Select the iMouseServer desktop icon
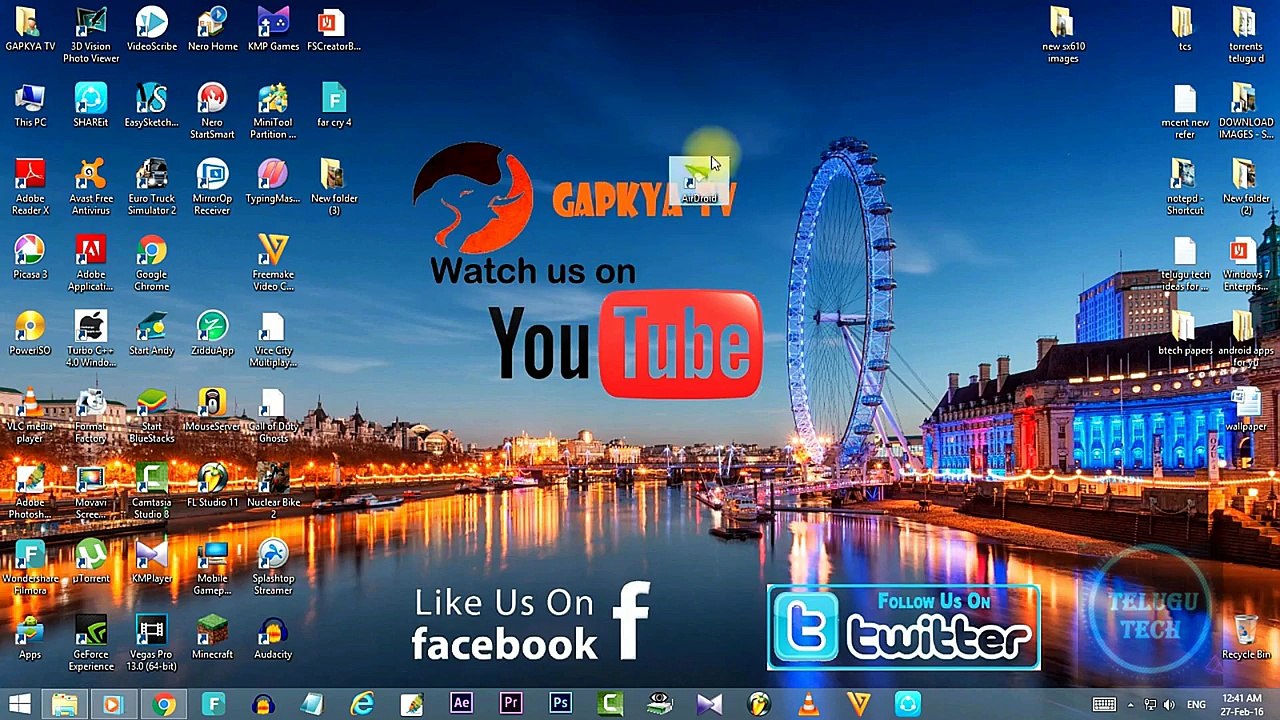Image resolution: width=1280 pixels, height=720 pixels. (x=212, y=410)
